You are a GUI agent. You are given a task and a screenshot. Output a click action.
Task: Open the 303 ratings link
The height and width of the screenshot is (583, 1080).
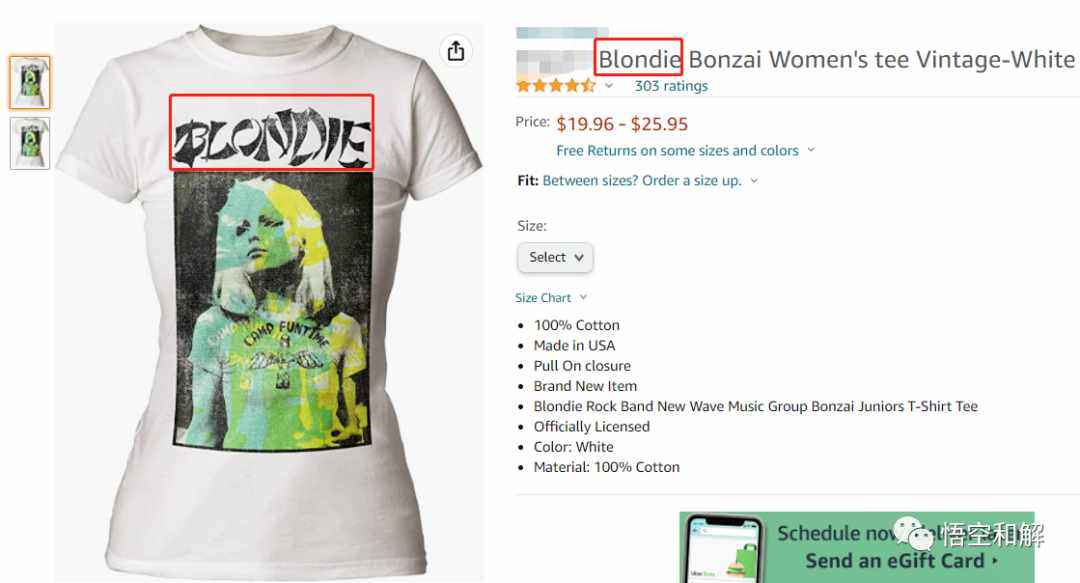coord(671,86)
